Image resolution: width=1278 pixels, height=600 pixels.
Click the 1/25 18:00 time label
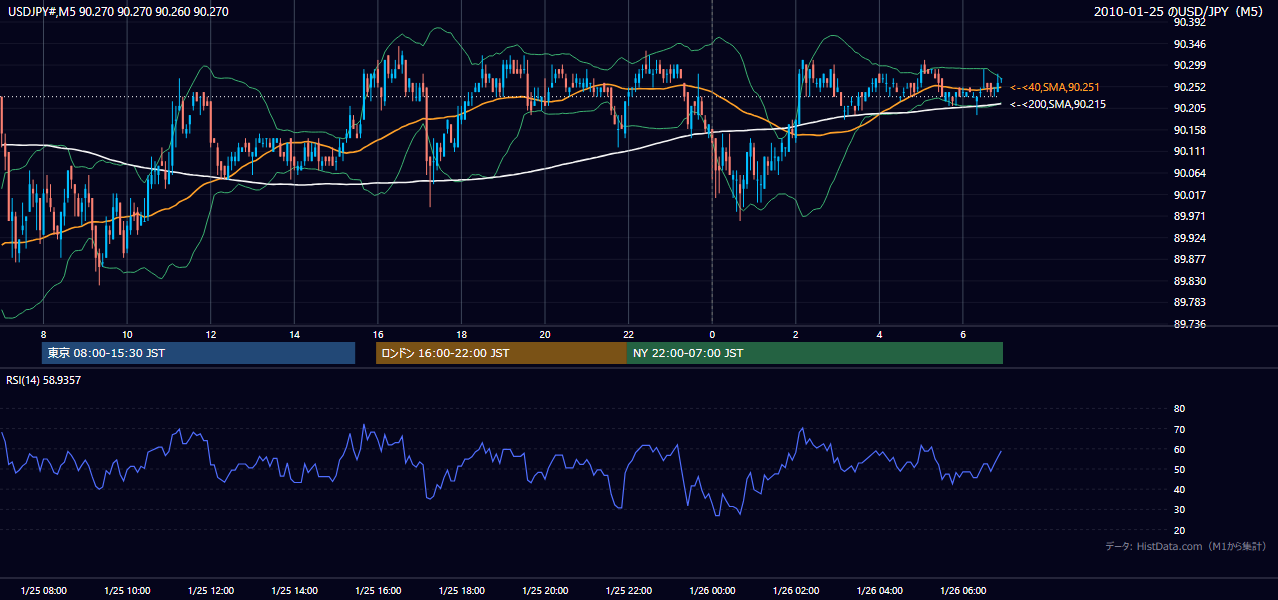click(461, 590)
